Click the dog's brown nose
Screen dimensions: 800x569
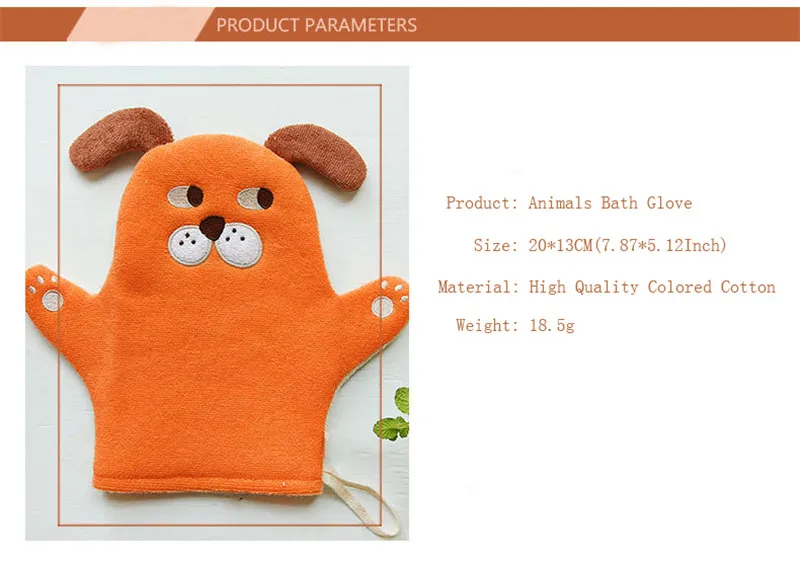(x=212, y=227)
